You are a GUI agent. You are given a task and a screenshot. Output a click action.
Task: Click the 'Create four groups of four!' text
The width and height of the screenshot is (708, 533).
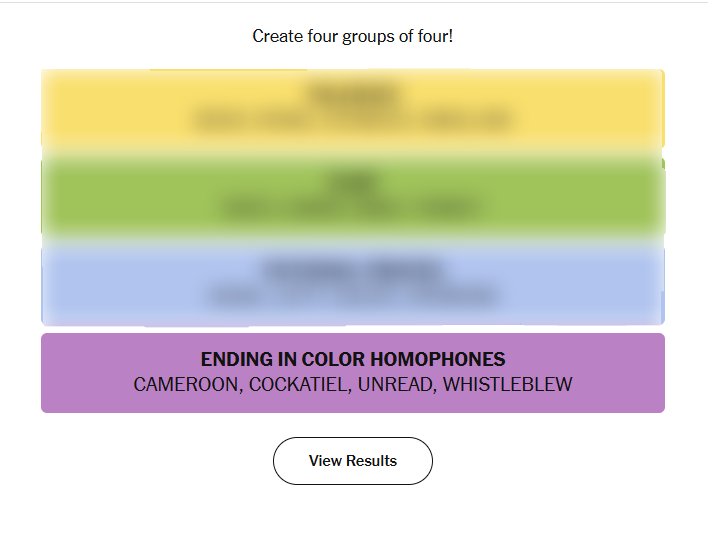352,37
